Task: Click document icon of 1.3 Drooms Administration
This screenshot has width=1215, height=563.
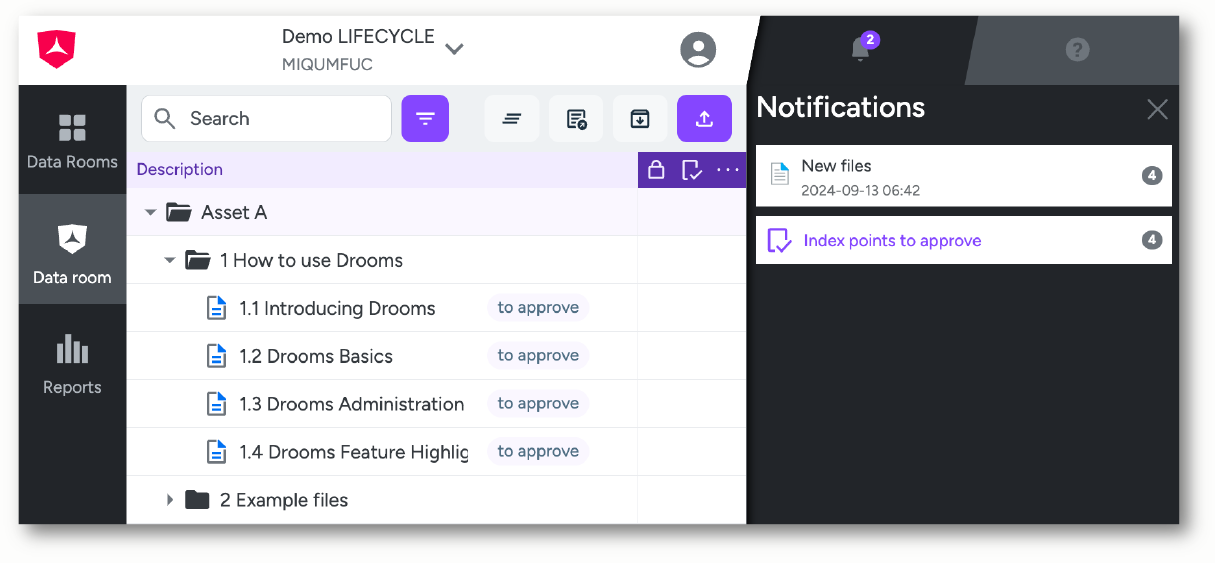Action: point(216,404)
